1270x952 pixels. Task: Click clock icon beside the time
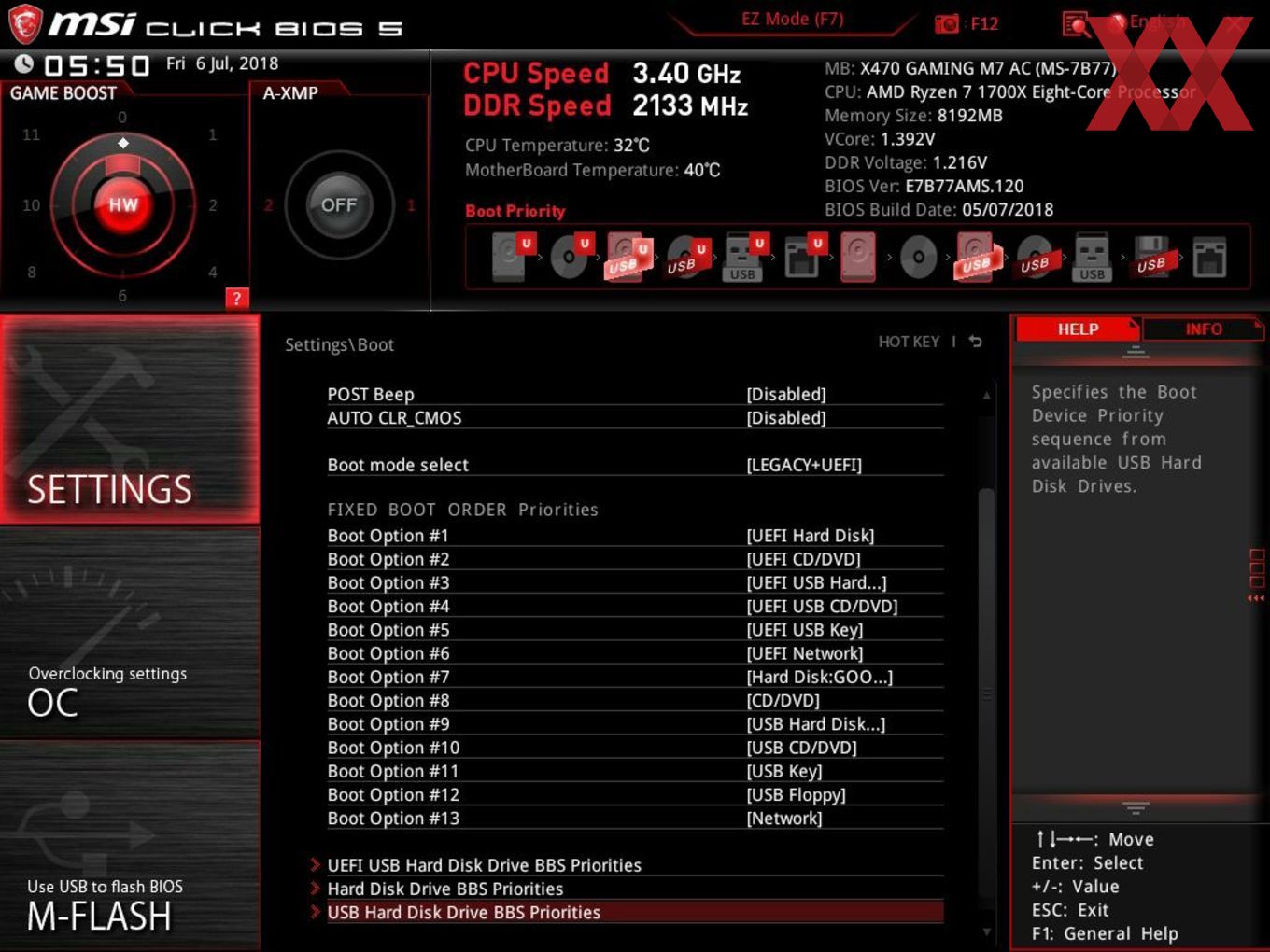coord(24,63)
